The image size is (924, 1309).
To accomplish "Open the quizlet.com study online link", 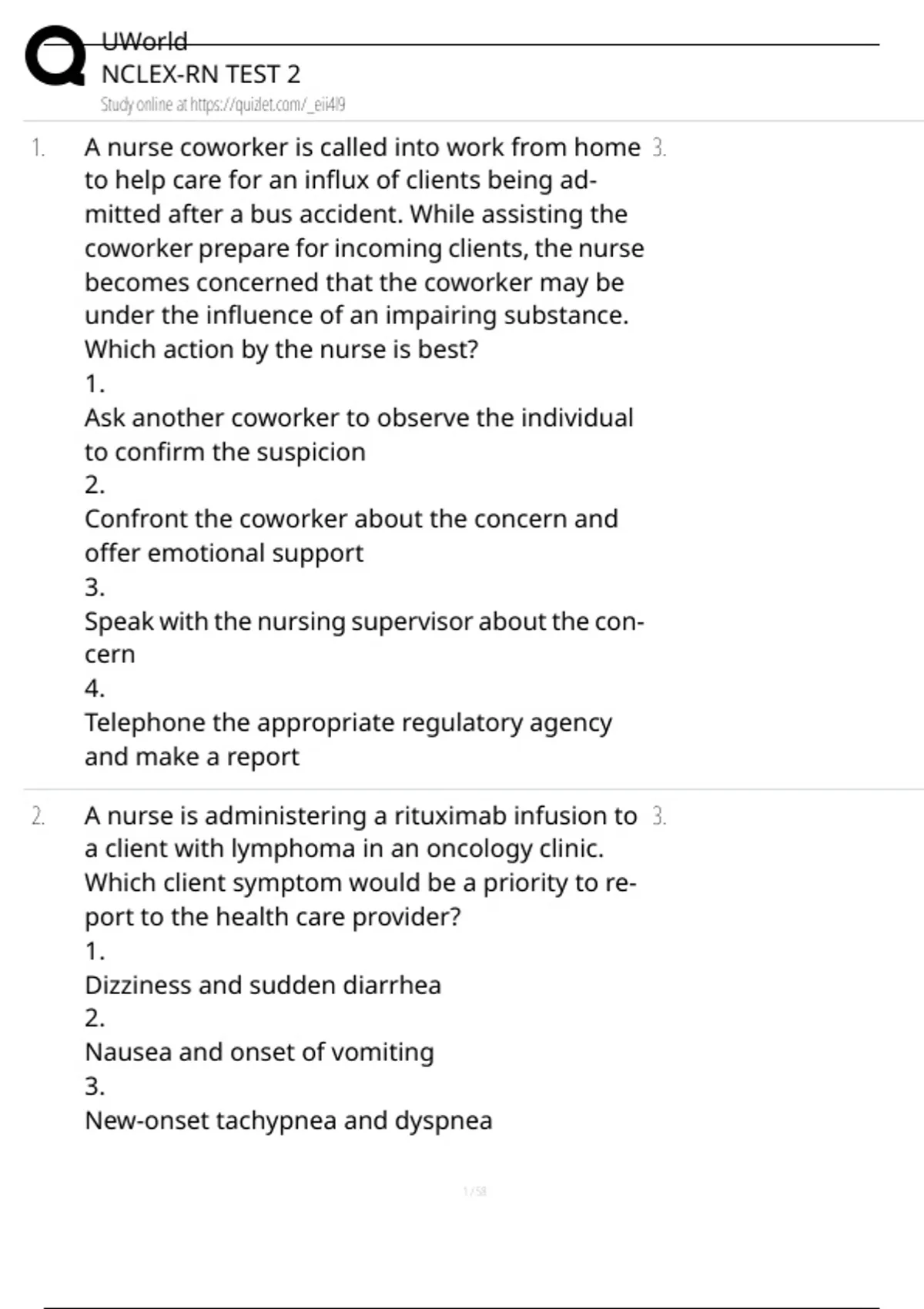I will [x=223, y=105].
